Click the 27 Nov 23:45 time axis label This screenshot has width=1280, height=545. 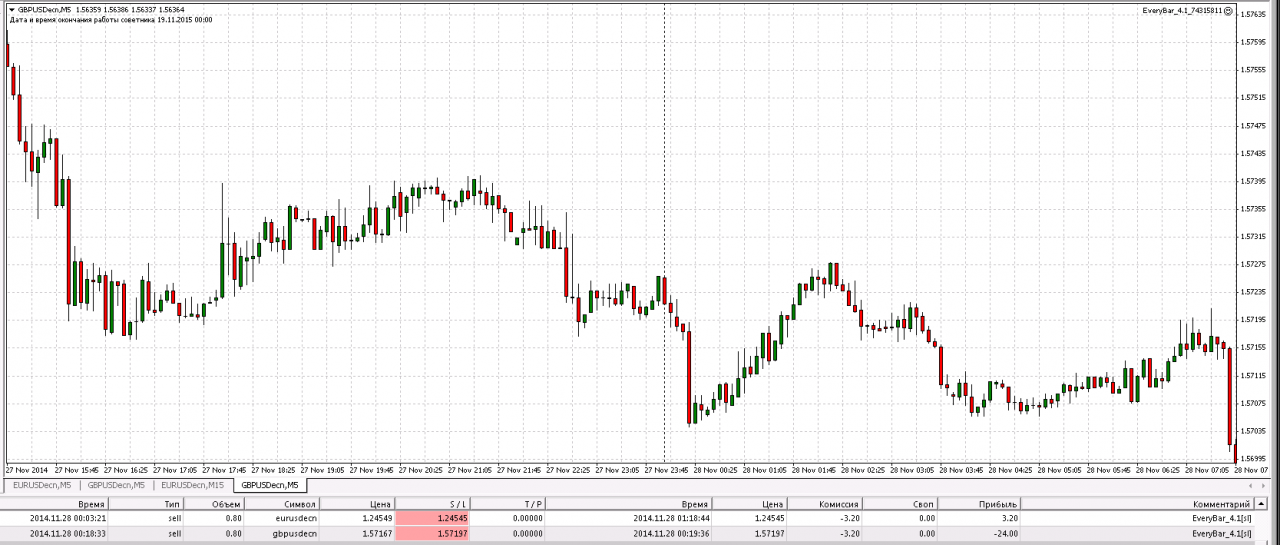coord(668,469)
